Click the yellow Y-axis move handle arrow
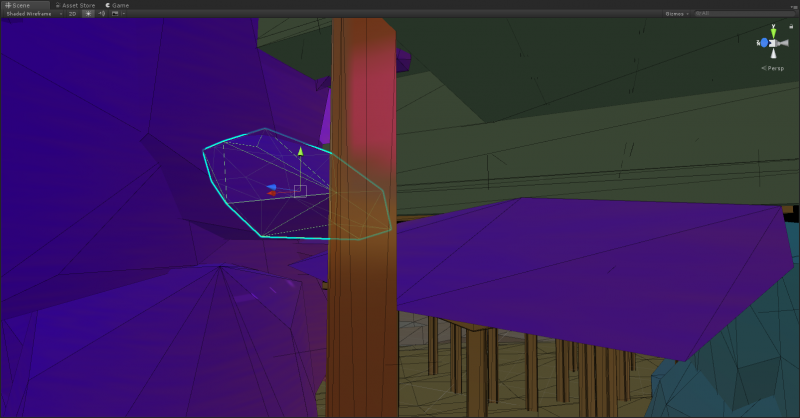Screen dimensions: 800x418 (x=299, y=152)
